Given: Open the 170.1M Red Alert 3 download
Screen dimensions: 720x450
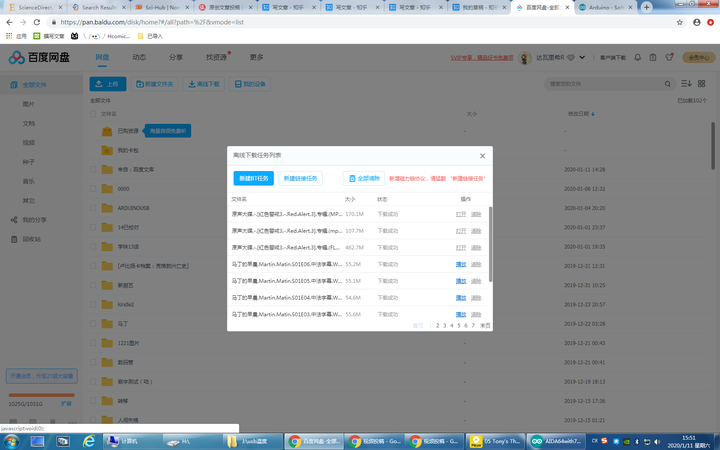Looking at the screenshot, I should pos(461,214).
